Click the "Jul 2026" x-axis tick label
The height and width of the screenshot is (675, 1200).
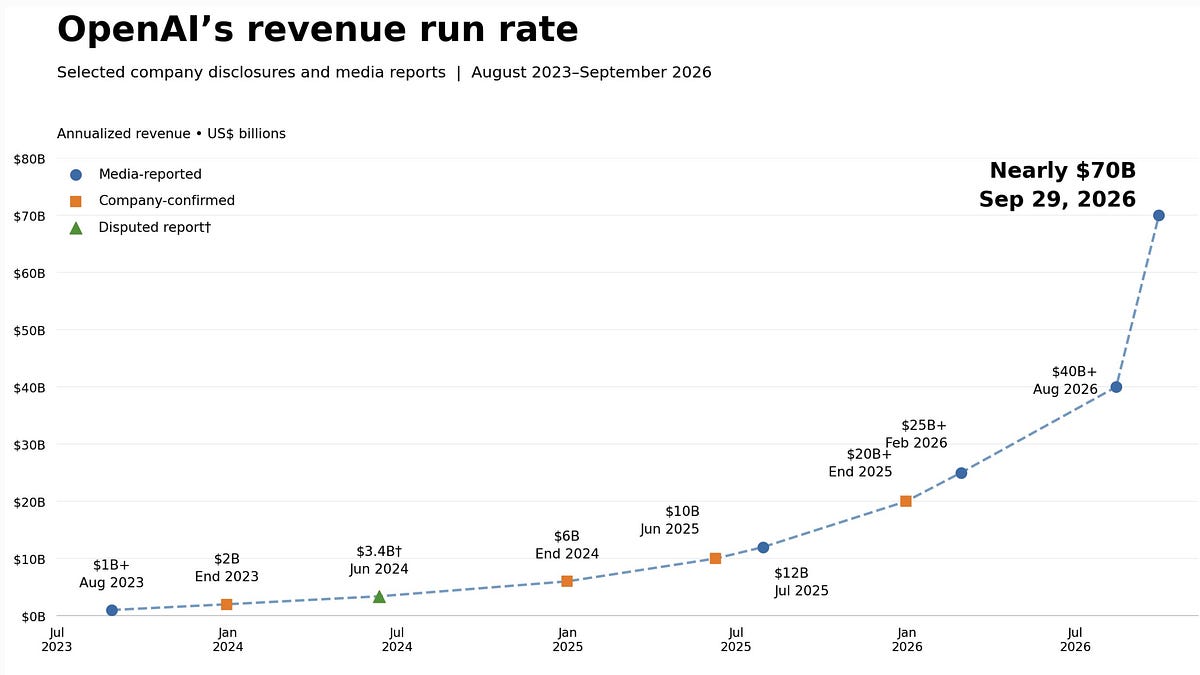(1076, 639)
